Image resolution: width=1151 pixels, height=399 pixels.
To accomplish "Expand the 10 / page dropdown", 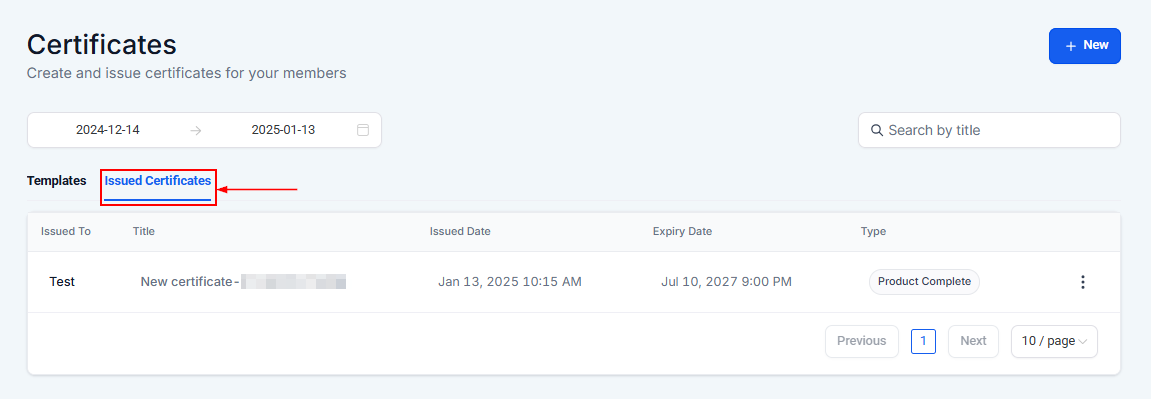I will pyautogui.click(x=1054, y=341).
